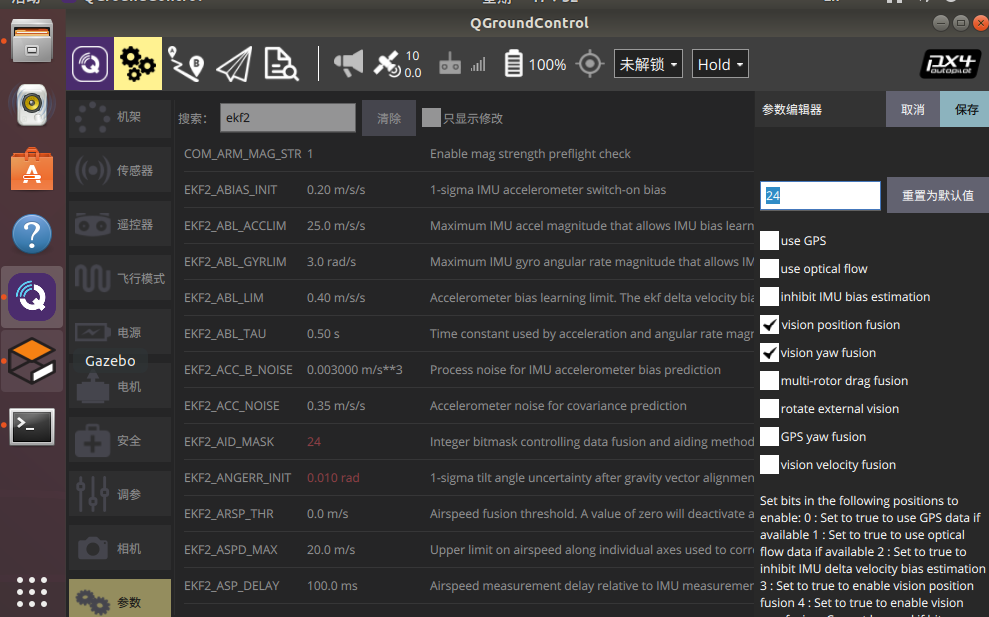
Task: Show applications grid in dock
Action: [x=32, y=592]
